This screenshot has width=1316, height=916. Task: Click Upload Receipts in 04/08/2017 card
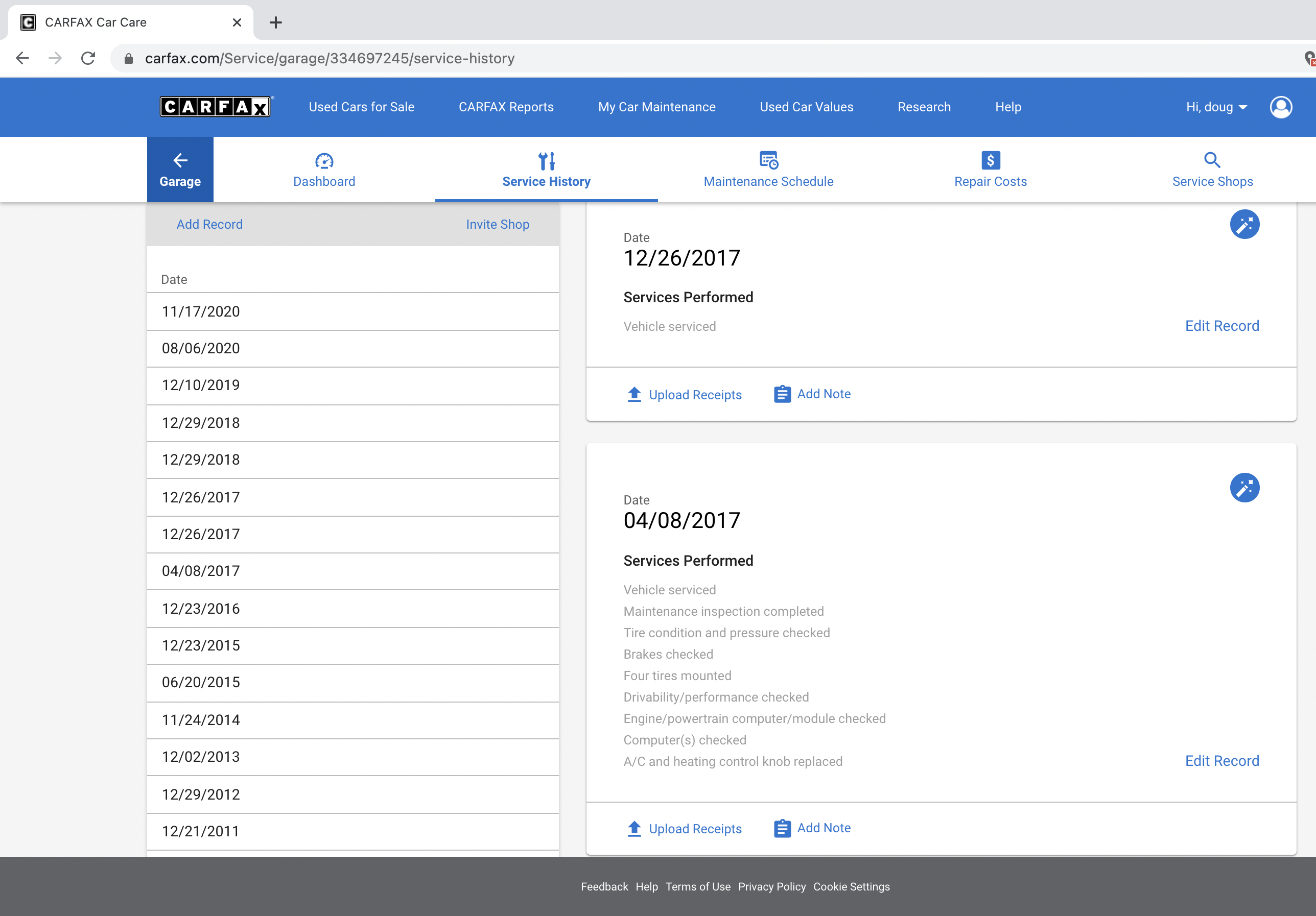(x=695, y=830)
